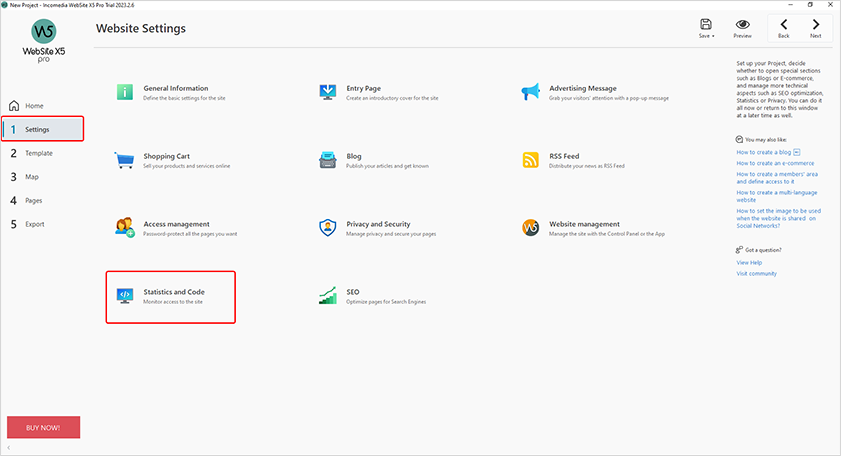Open the Advertising Message megaphone icon

(x=530, y=92)
